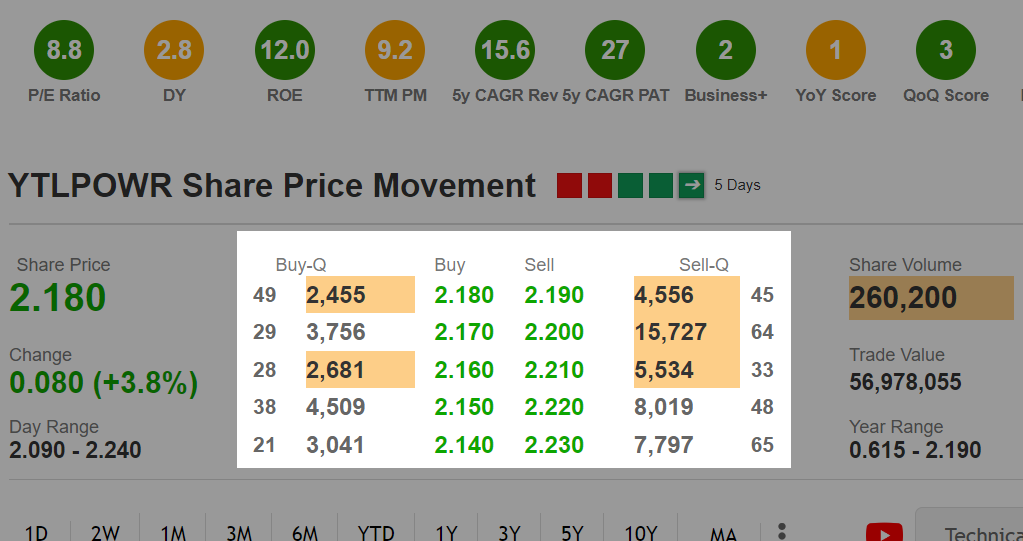Click Buy-Q quantity 3,041

(335, 445)
